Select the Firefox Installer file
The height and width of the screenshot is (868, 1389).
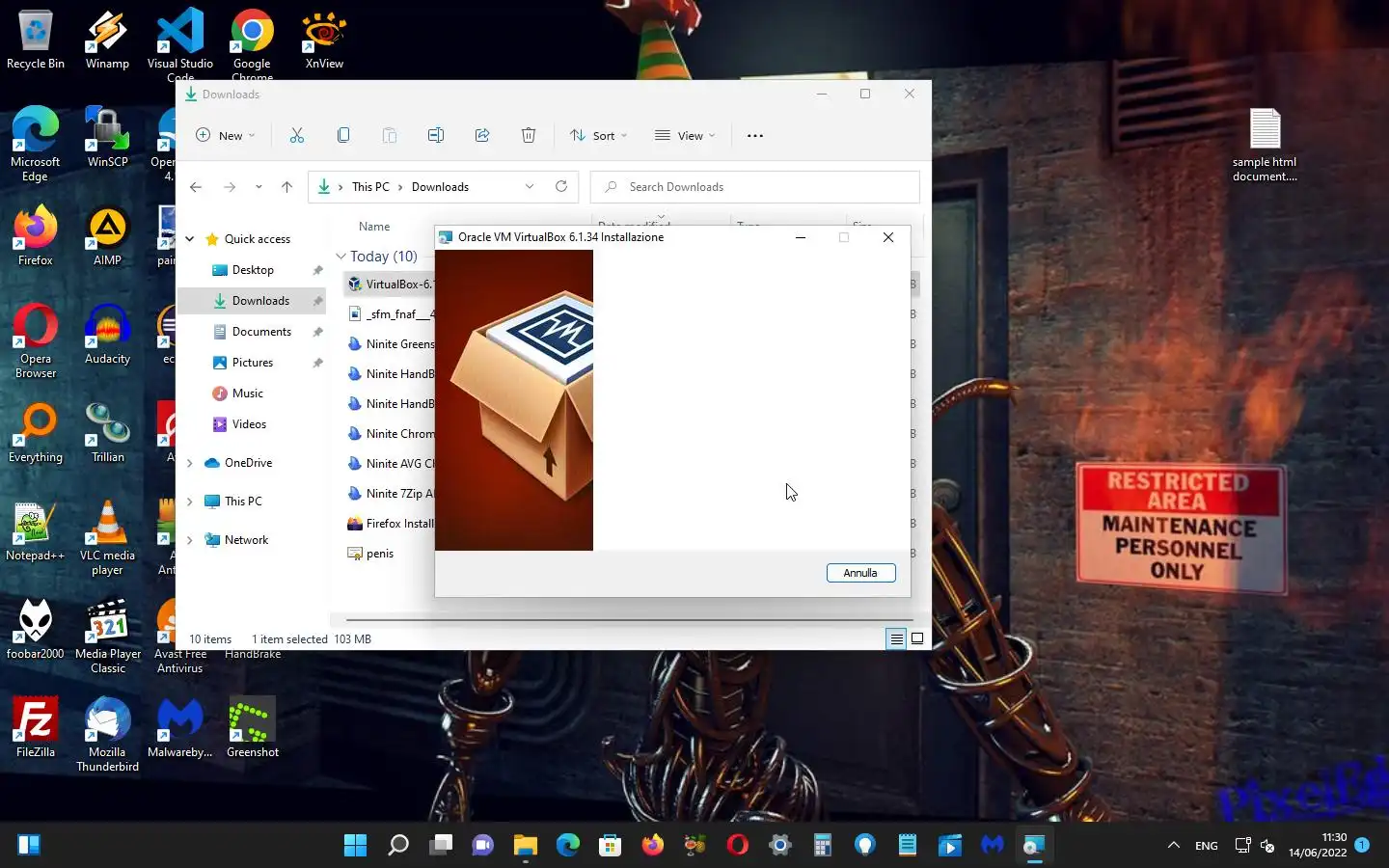[x=390, y=523]
